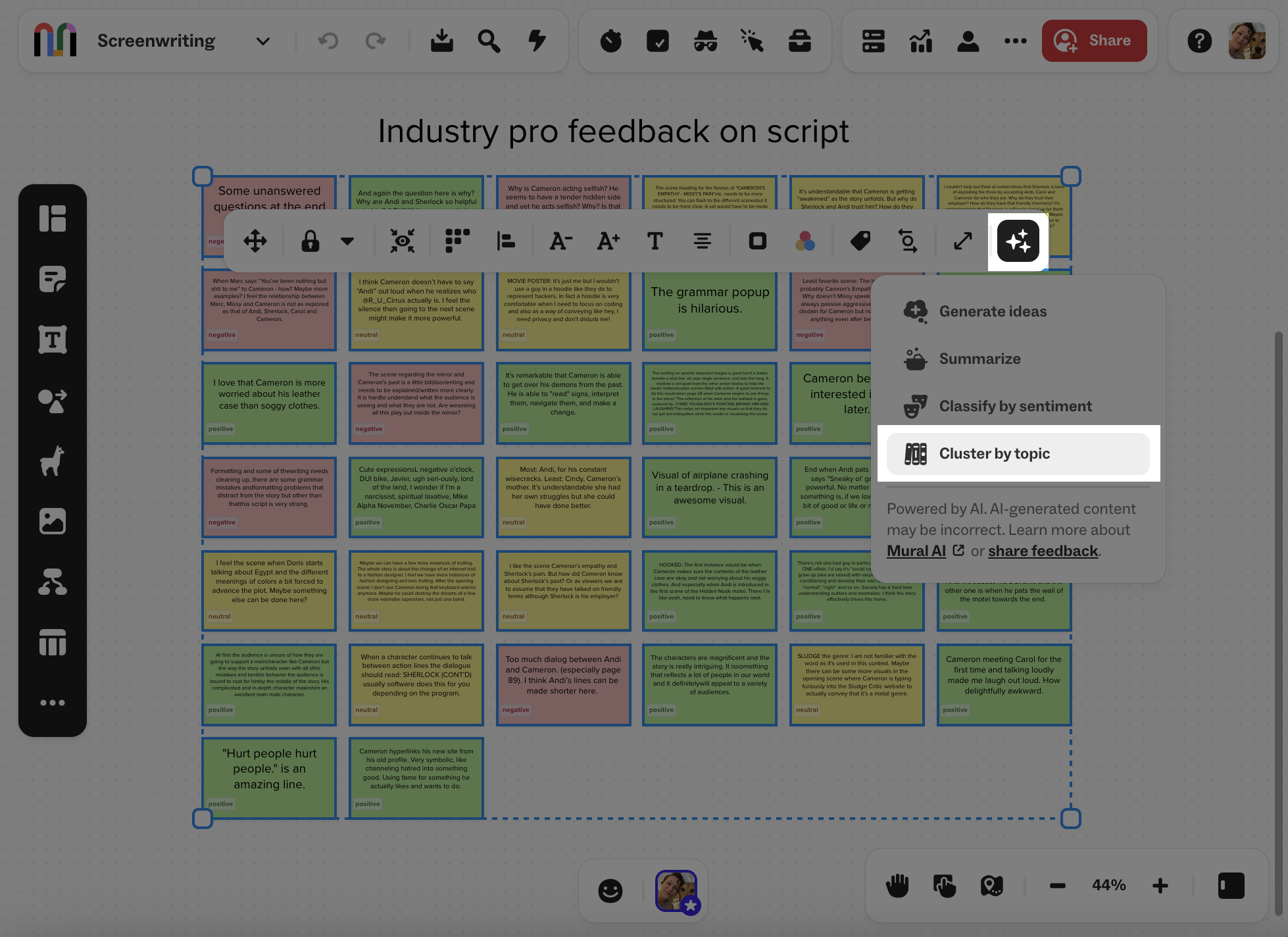The width and height of the screenshot is (1288, 937).
Task: Select the shapes and connectors sidebar tool
Action: pos(53,400)
